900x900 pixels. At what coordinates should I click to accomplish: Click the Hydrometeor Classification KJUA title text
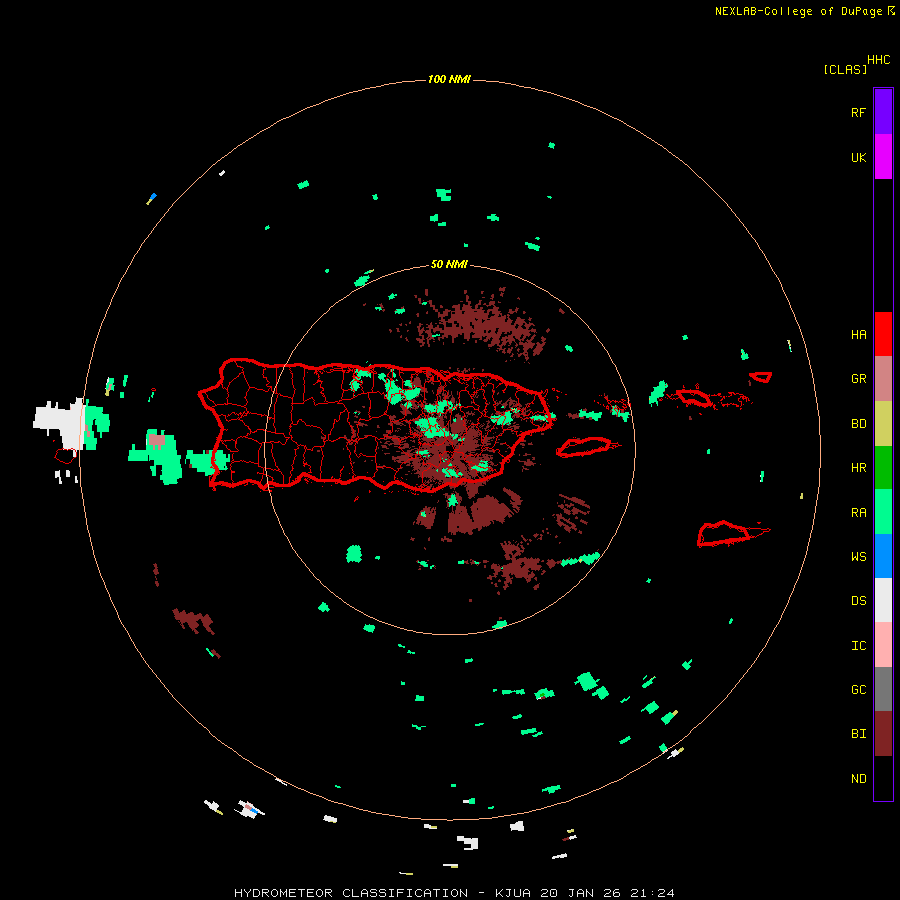pyautogui.click(x=454, y=893)
